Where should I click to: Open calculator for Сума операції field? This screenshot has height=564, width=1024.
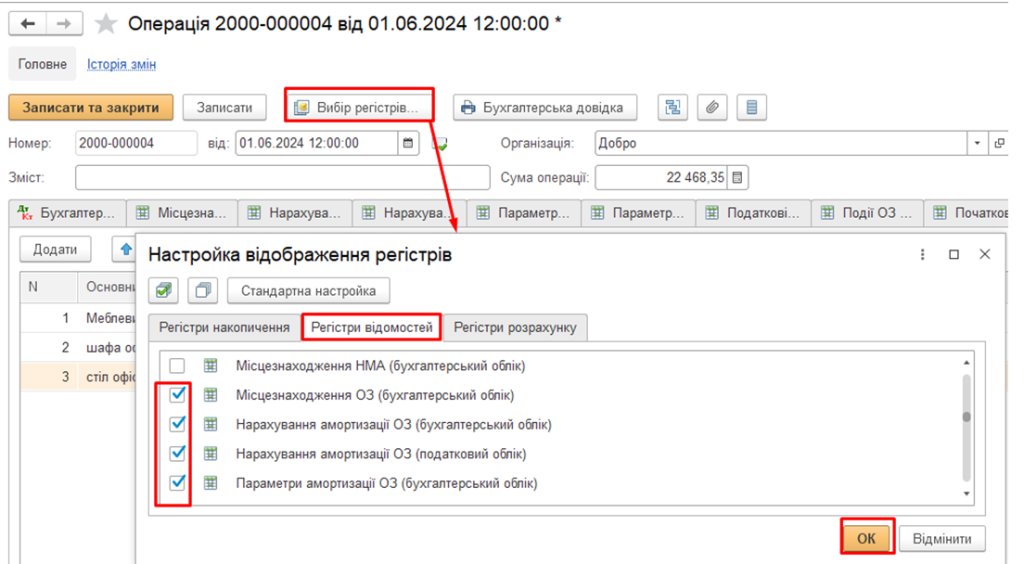click(738, 178)
